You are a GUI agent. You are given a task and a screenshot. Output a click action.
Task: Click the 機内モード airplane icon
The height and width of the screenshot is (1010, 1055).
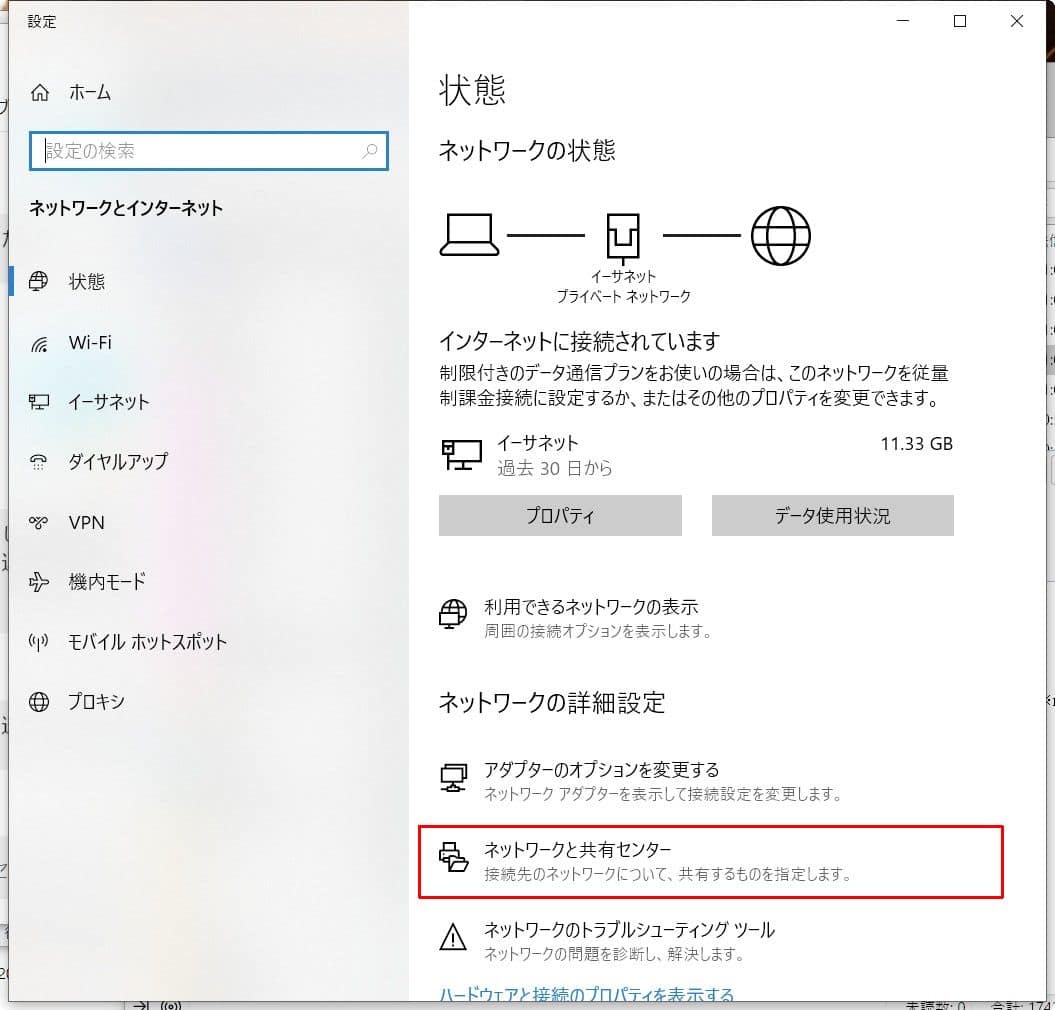point(40,582)
